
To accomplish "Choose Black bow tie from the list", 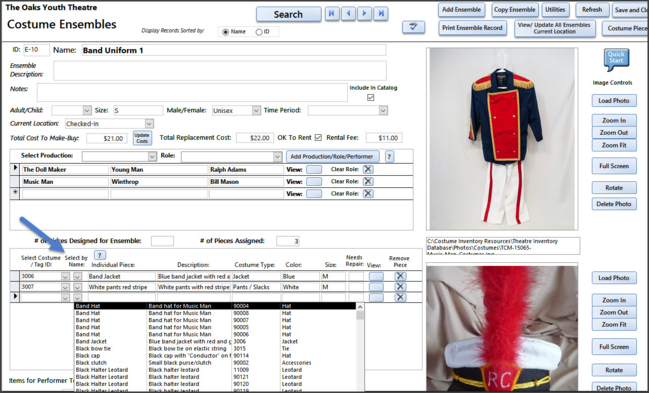I will (215, 348).
